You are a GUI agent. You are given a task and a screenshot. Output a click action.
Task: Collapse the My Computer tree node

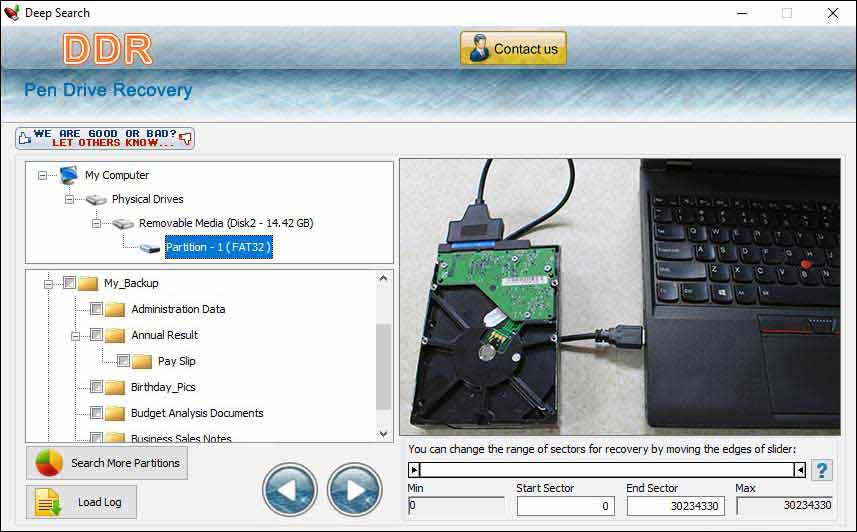[x=42, y=175]
